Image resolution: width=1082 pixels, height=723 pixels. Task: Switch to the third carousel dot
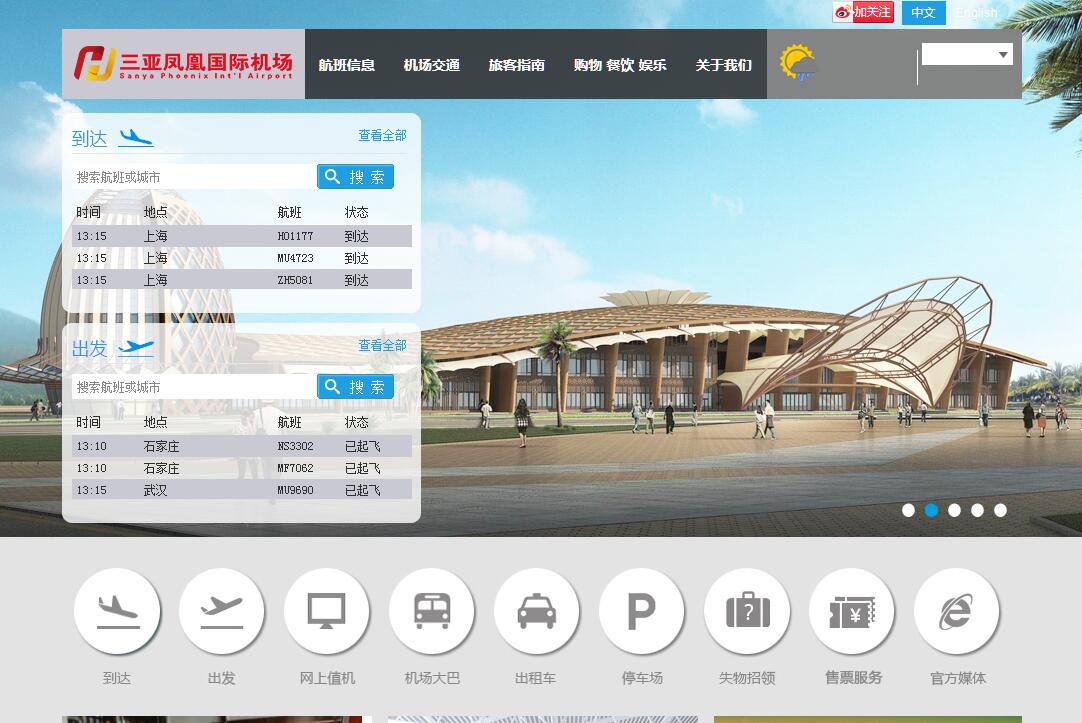click(x=954, y=510)
